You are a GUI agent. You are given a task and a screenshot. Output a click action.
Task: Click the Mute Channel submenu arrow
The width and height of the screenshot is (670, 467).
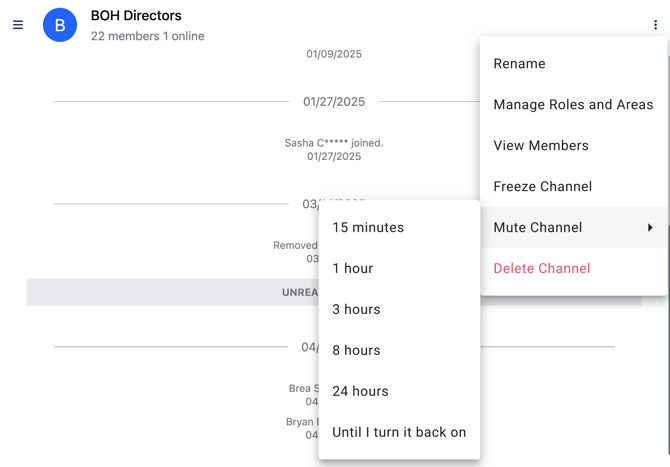tap(650, 228)
